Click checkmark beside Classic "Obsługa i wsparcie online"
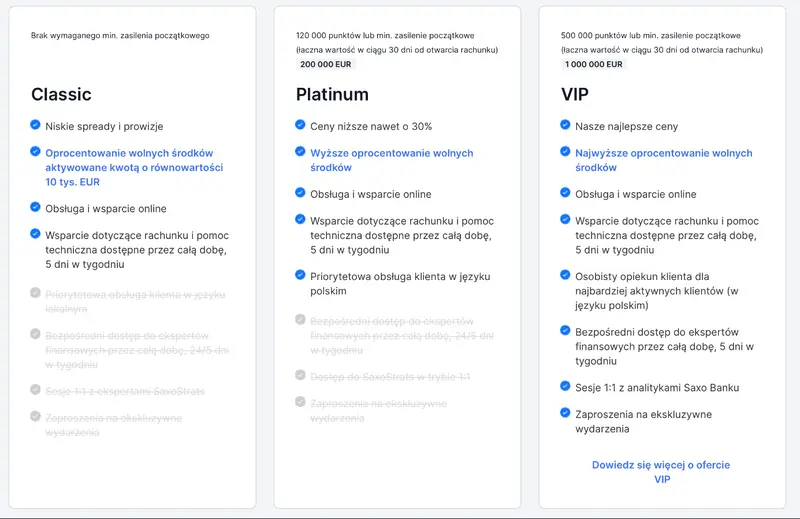The width and height of the screenshot is (800, 519). pyautogui.click(x=36, y=208)
